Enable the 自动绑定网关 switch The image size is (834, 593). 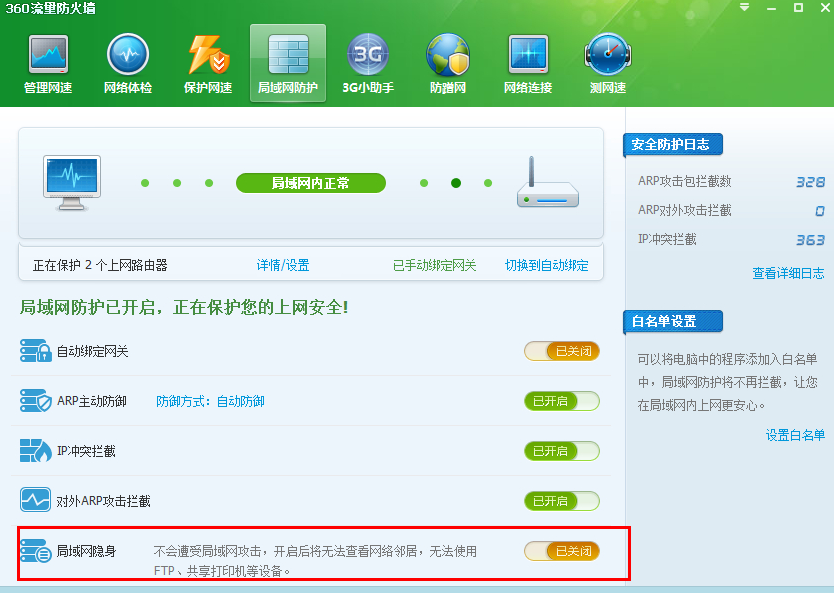click(562, 351)
